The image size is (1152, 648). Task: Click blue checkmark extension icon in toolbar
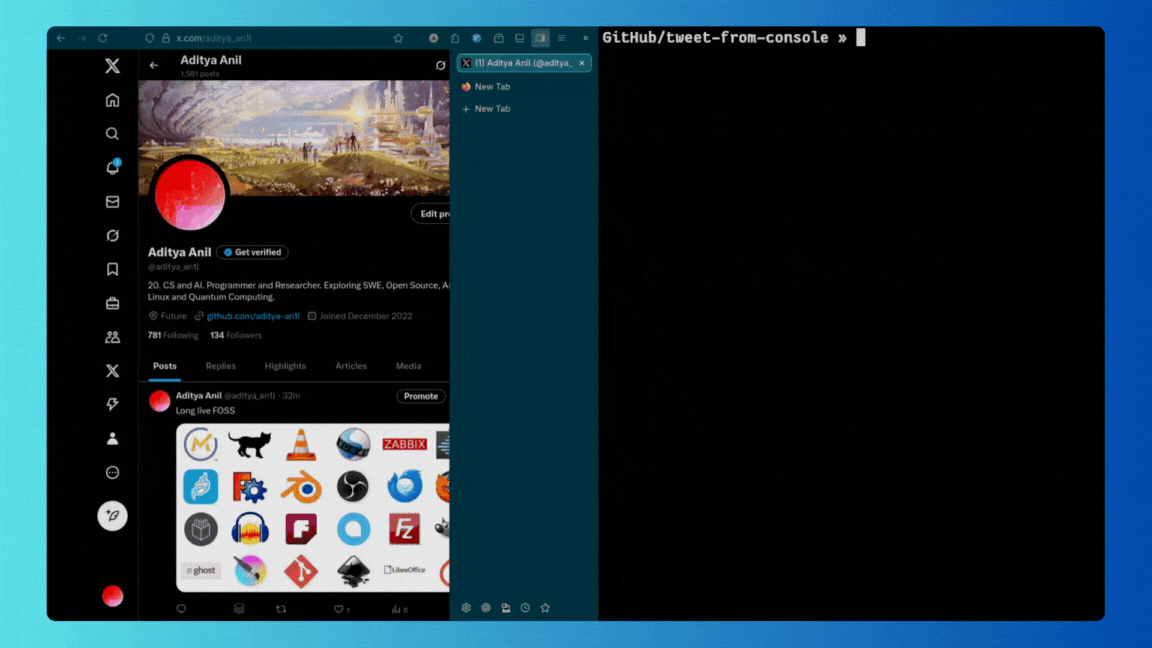tap(477, 38)
